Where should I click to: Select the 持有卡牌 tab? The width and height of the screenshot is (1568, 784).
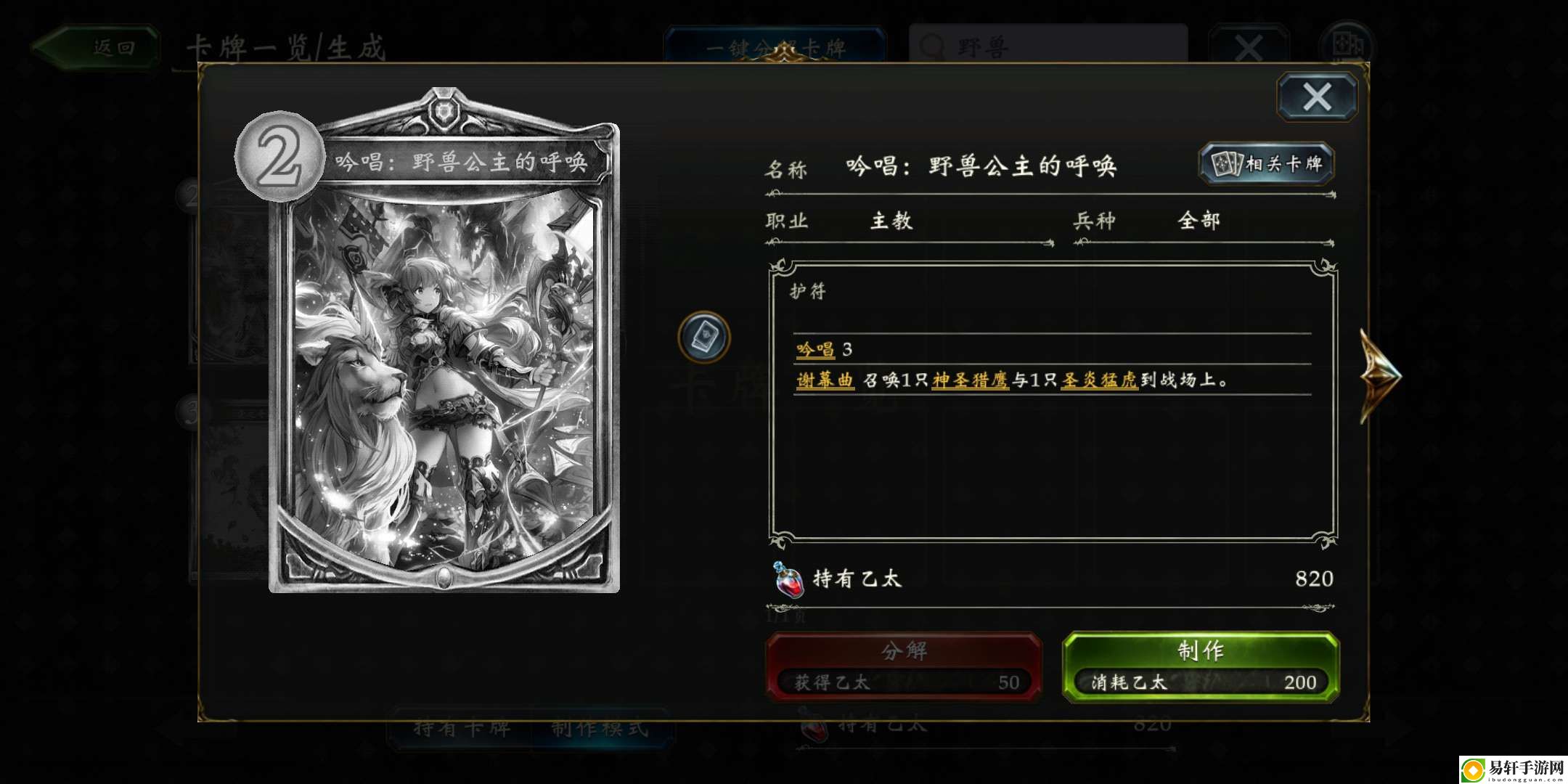(462, 728)
